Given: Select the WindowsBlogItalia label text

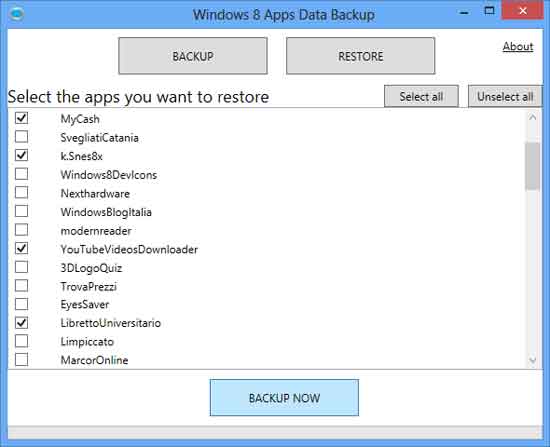Looking at the screenshot, I should 106,212.
